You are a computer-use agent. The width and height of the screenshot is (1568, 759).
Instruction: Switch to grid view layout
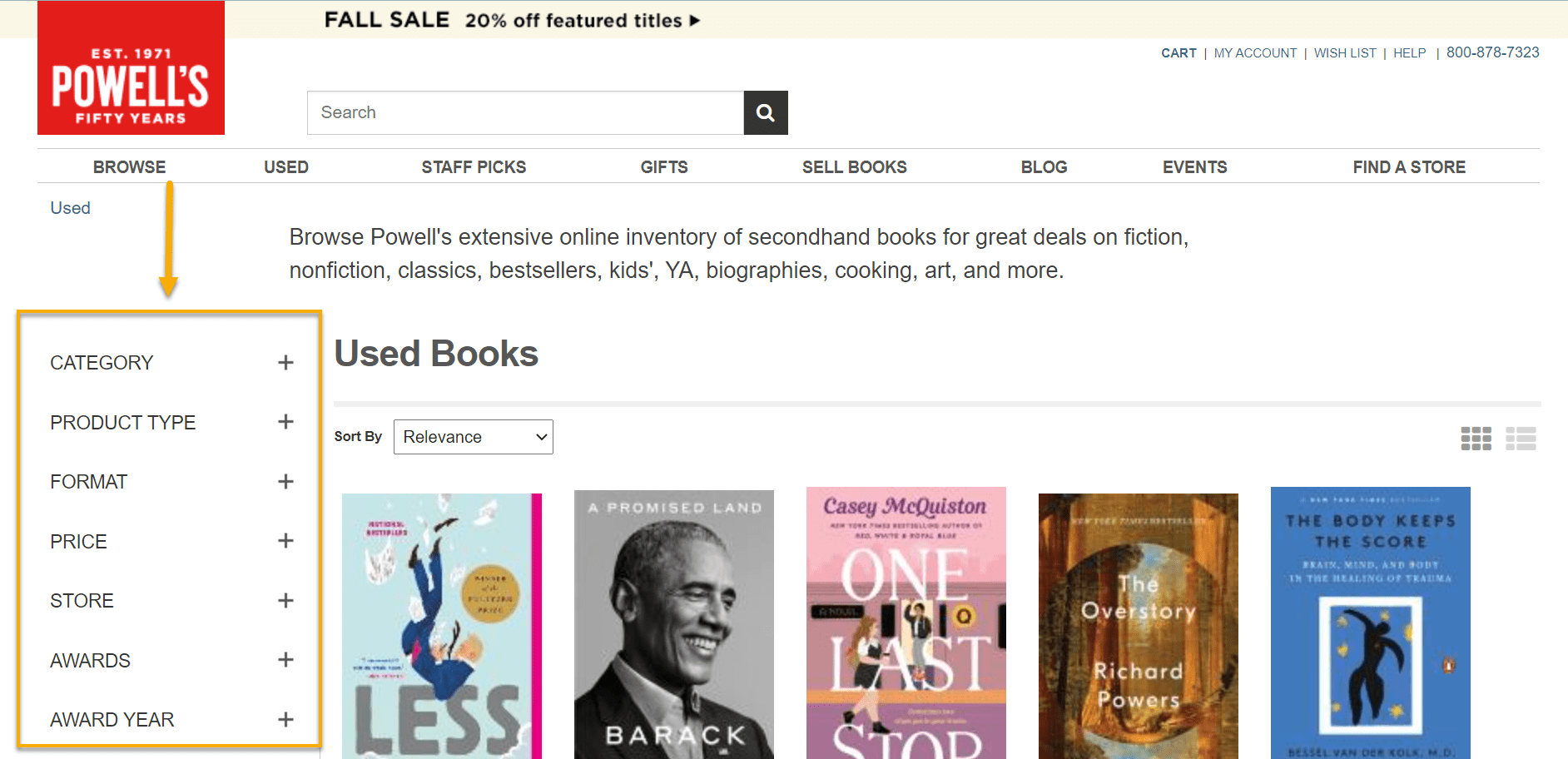[1476, 439]
